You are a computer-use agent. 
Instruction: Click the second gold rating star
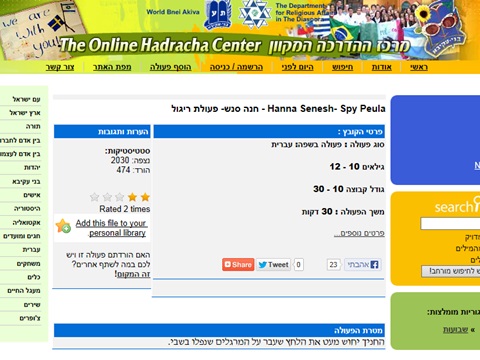(x=132, y=197)
